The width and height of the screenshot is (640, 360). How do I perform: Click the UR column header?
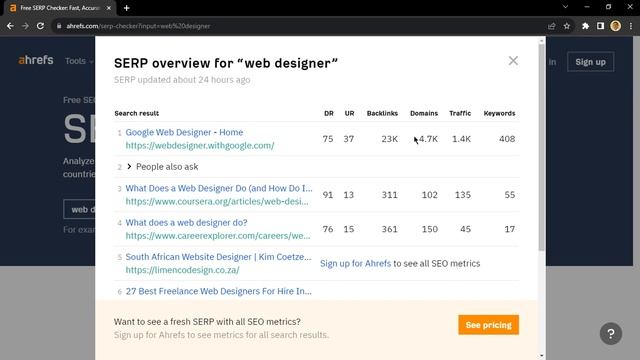click(x=349, y=113)
